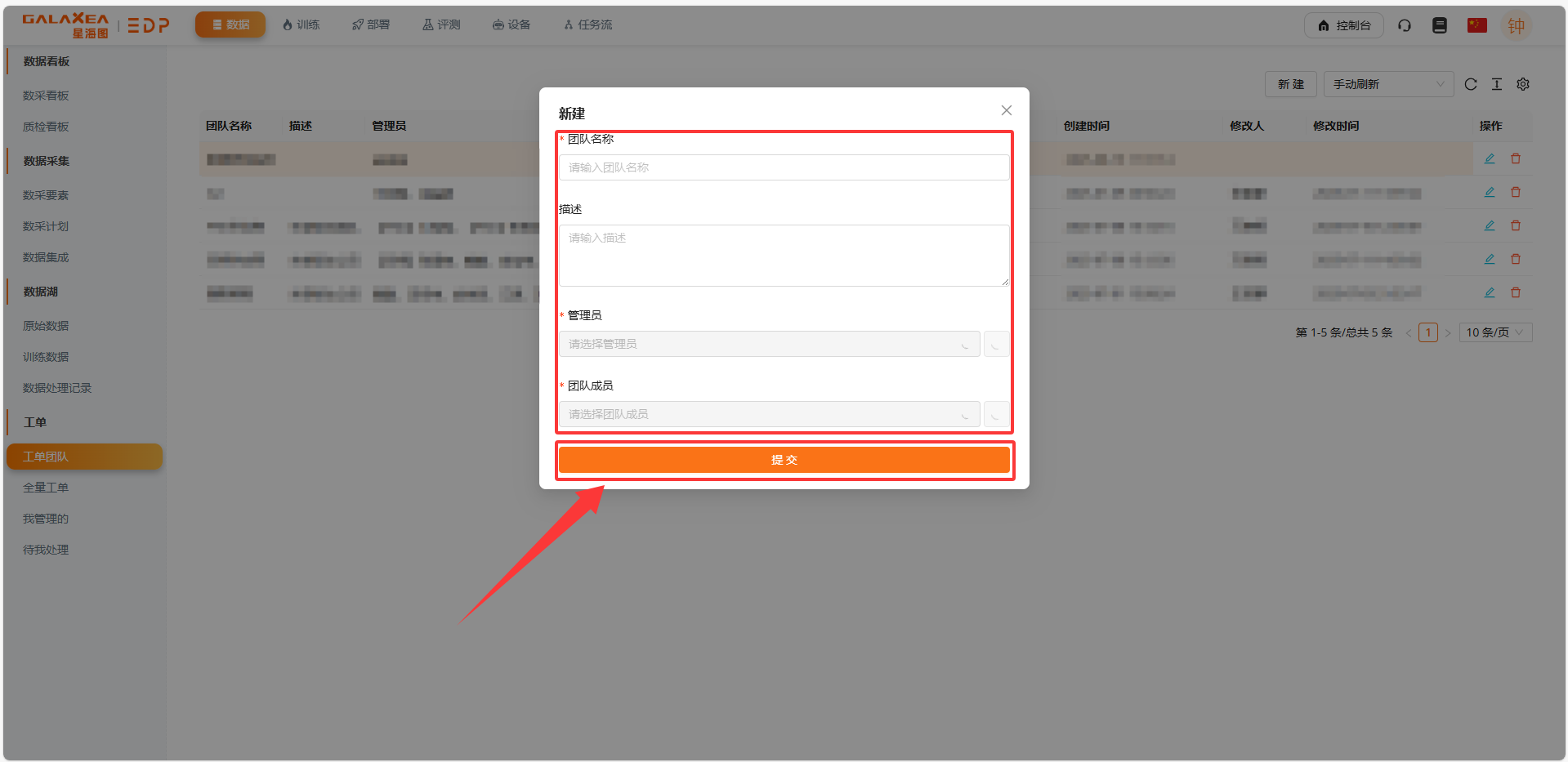Close the 新建 dialog
The height and width of the screenshot is (762, 1568).
click(x=1007, y=110)
